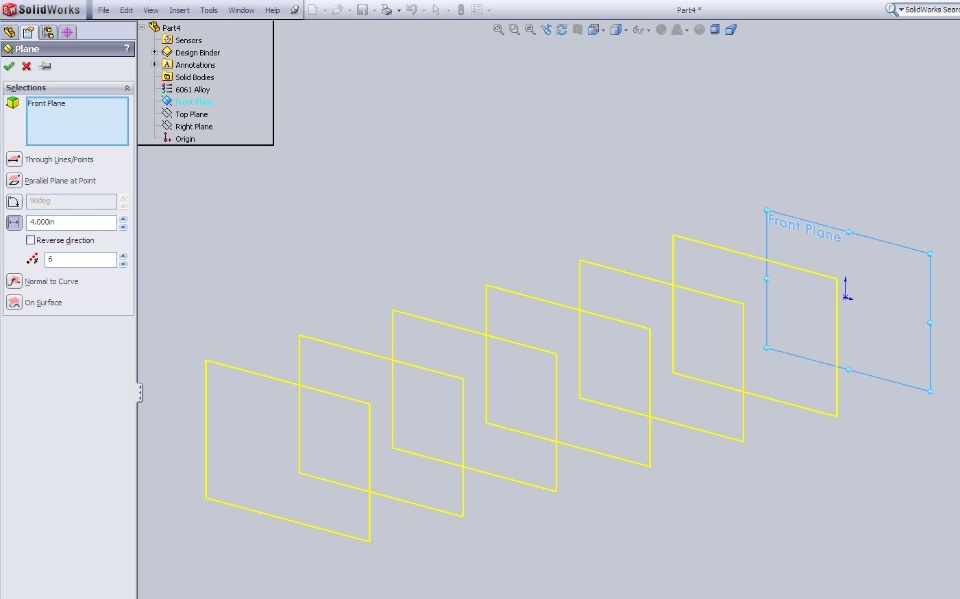Viewport: 960px width, 599px height.
Task: Open the View menu
Action: tap(151, 10)
